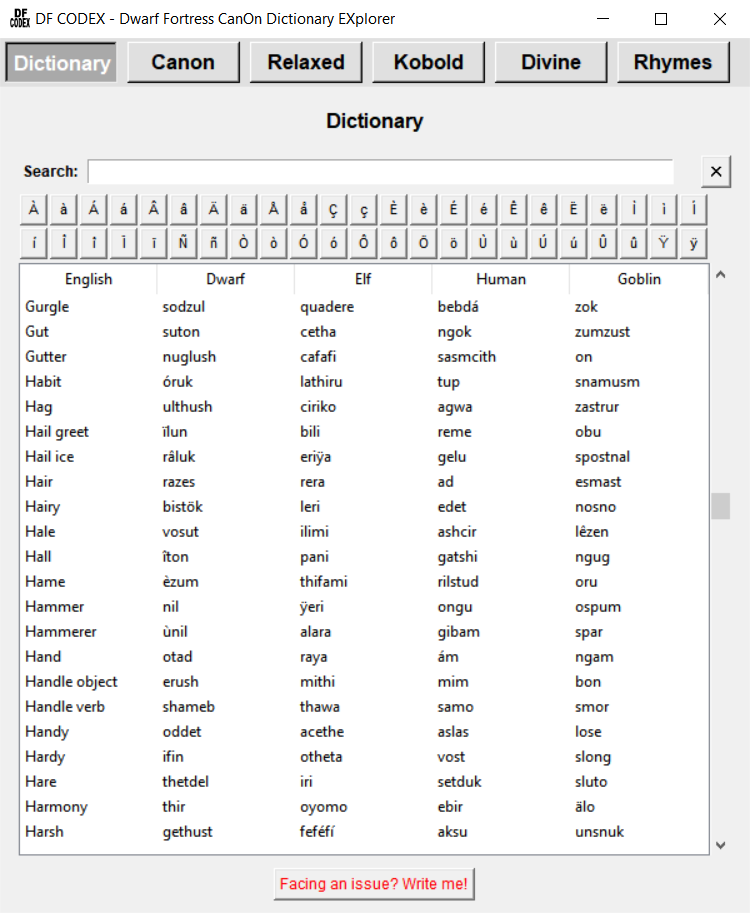The image size is (750, 913).
Task: Click 'Facing an issue? Write me!' button
Action: pyautogui.click(x=374, y=884)
